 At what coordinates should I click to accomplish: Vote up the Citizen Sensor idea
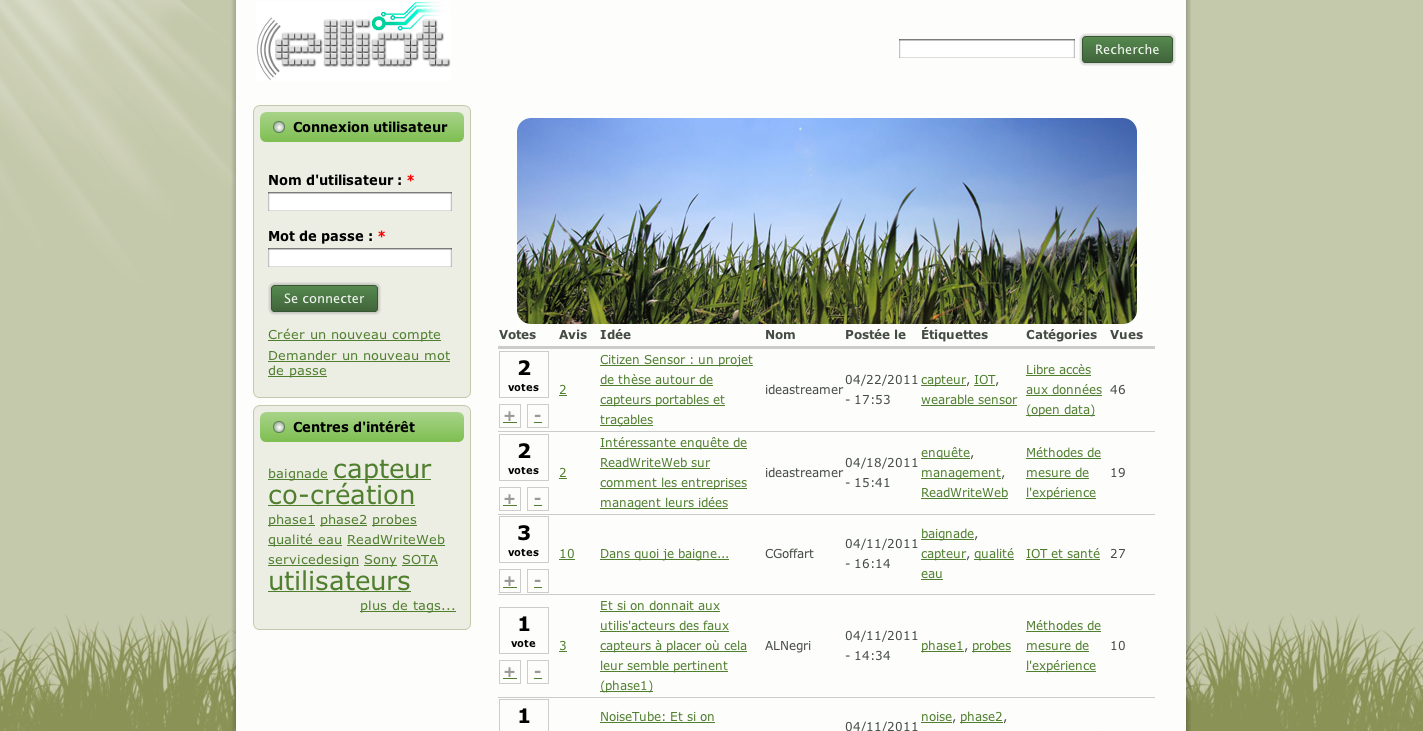point(510,416)
